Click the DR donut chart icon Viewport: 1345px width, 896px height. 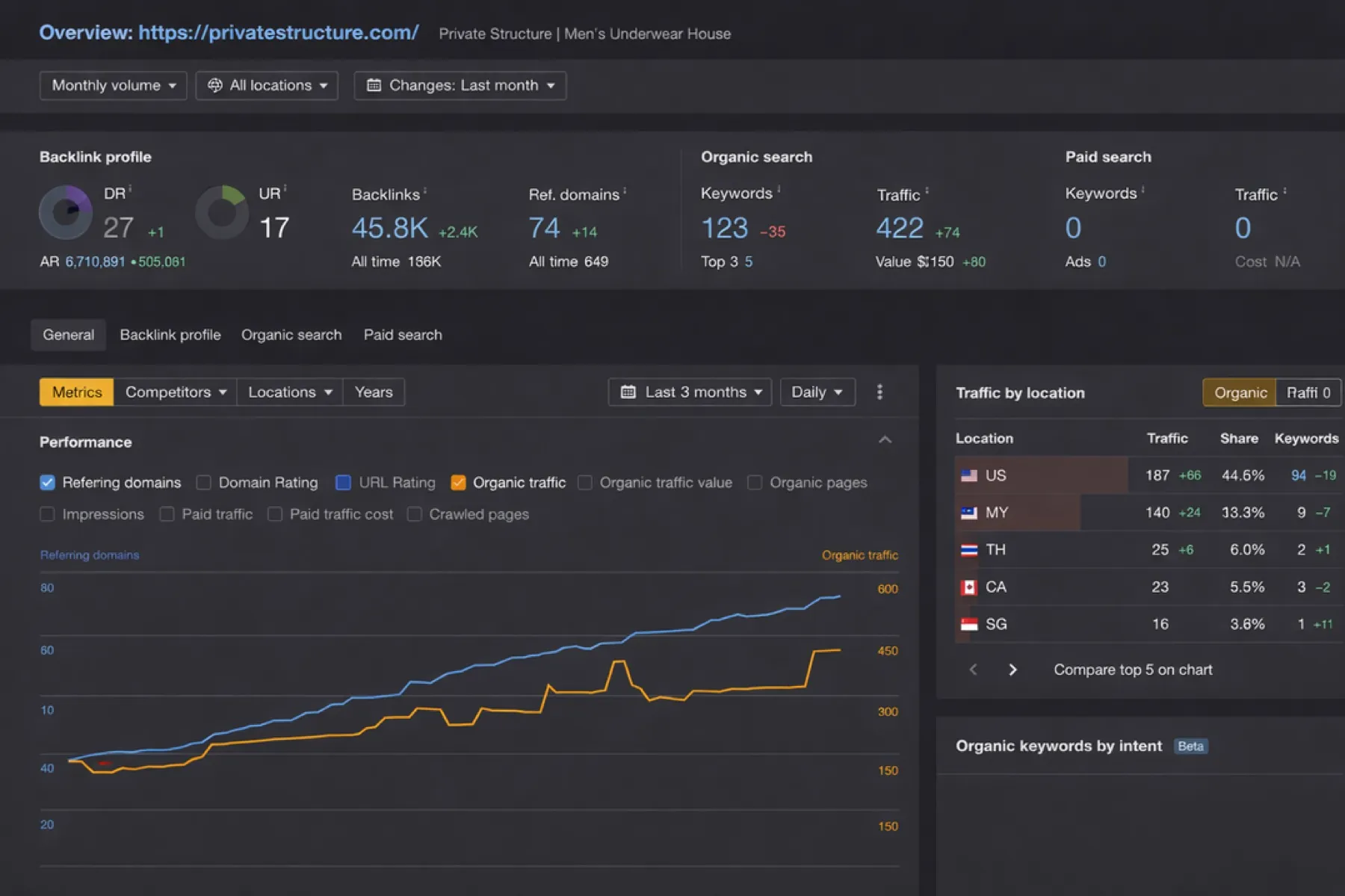click(x=66, y=212)
